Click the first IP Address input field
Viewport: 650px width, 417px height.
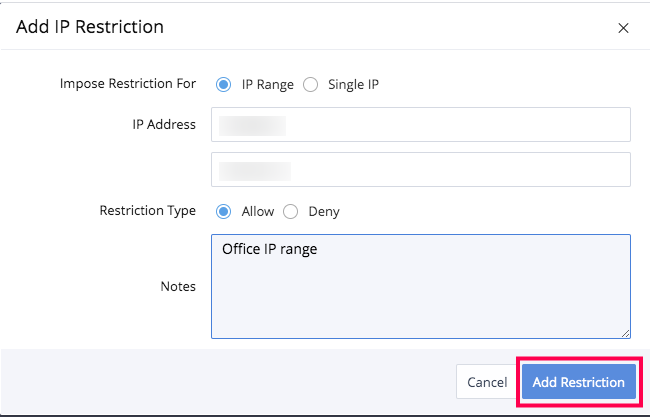point(420,125)
